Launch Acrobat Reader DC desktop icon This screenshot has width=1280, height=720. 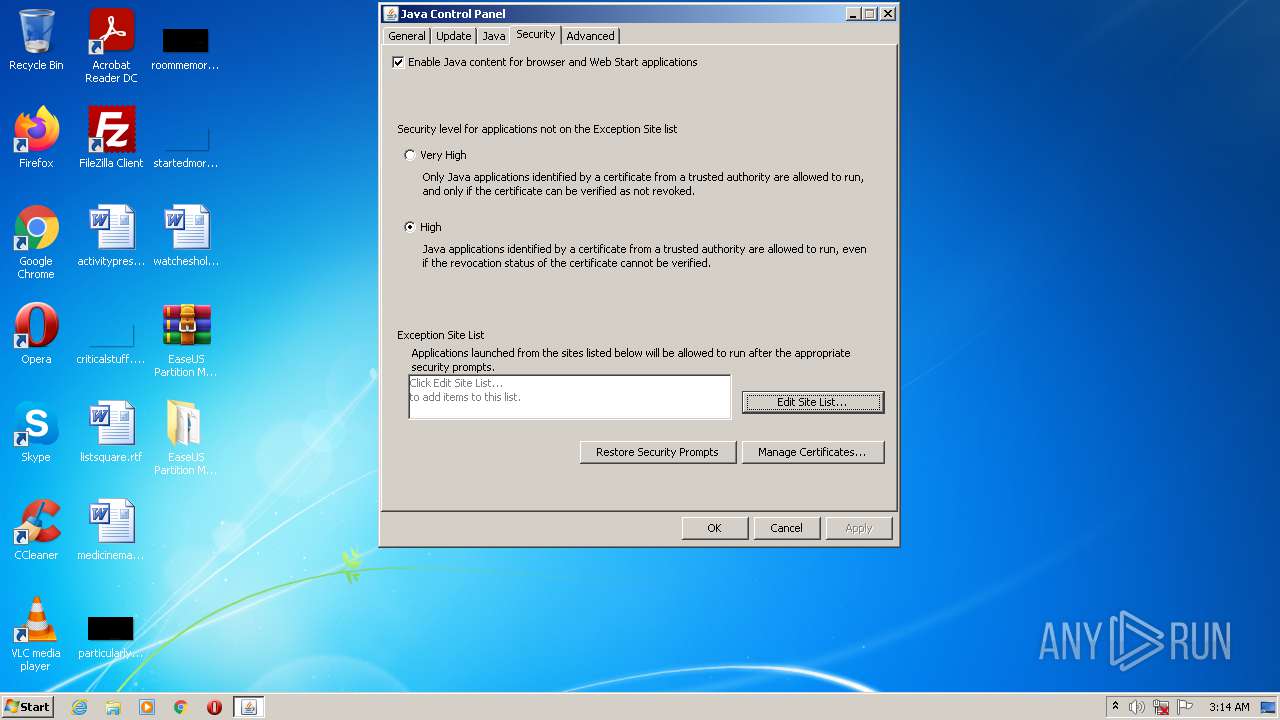[x=111, y=46]
